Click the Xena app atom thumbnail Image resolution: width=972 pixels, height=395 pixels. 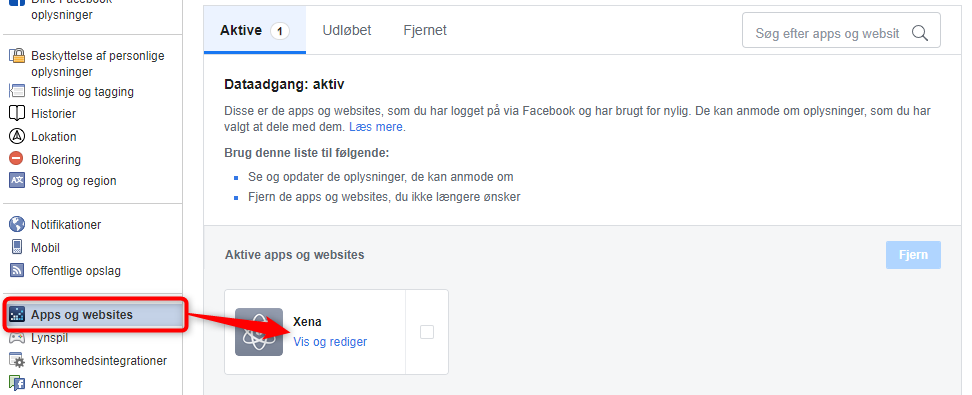point(259,332)
